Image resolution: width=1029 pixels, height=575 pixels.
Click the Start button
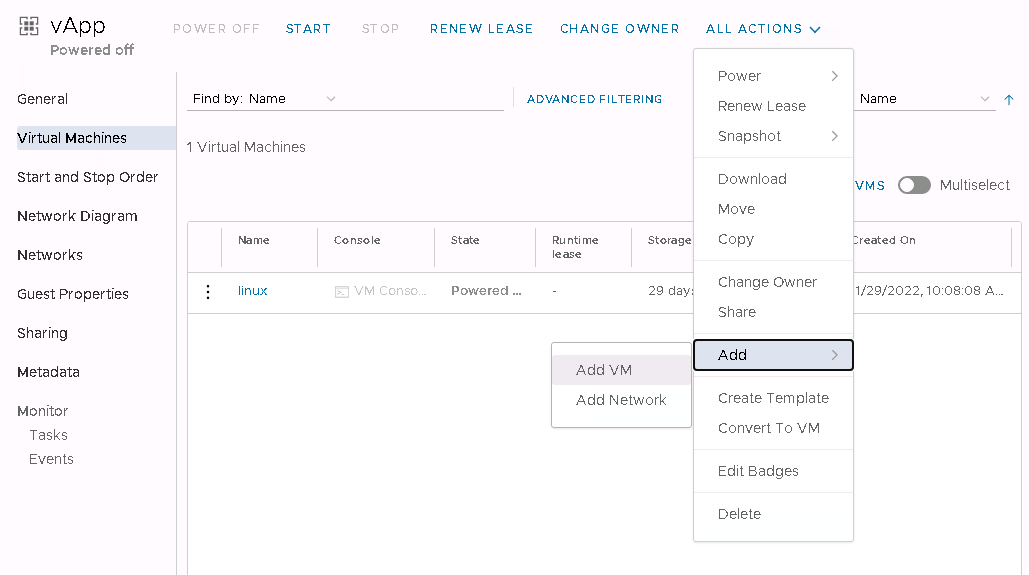click(308, 29)
